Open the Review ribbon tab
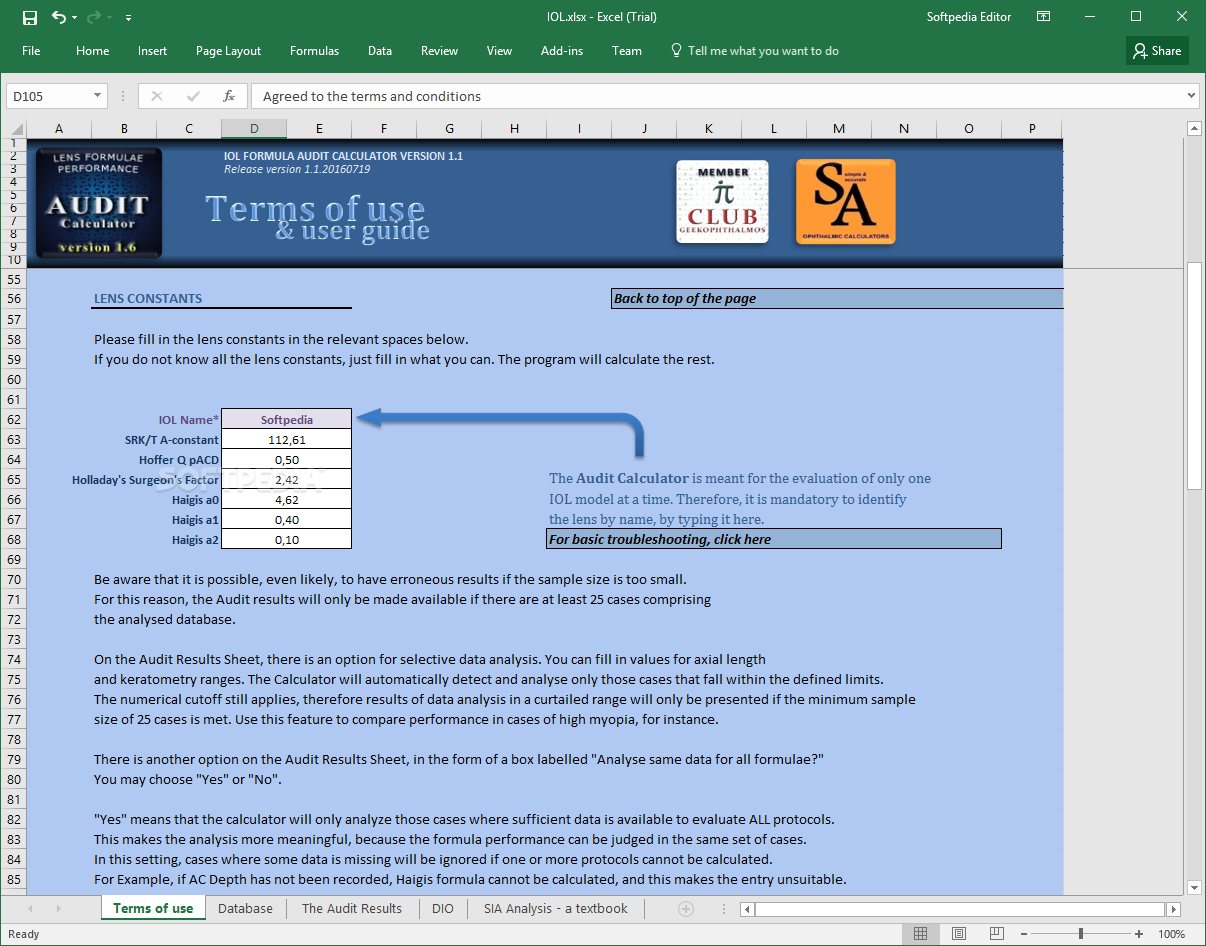This screenshot has height=946, width=1206. (x=439, y=51)
